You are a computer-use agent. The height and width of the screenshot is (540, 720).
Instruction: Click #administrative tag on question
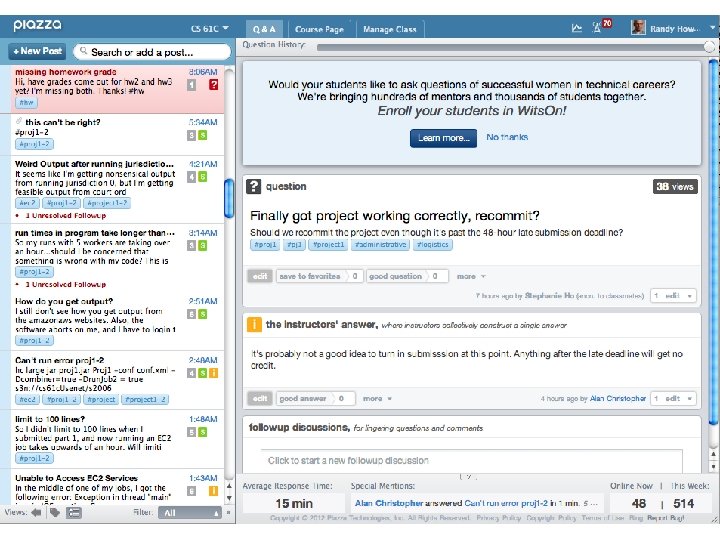point(380,245)
